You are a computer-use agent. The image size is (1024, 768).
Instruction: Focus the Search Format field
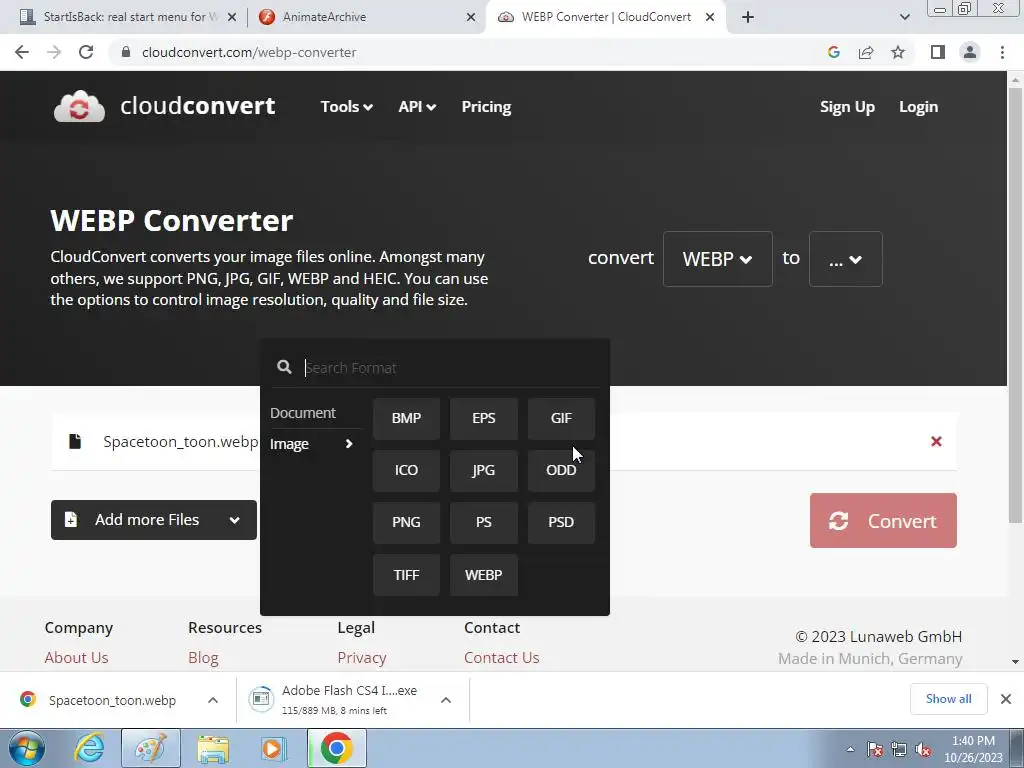pyautogui.click(x=451, y=368)
